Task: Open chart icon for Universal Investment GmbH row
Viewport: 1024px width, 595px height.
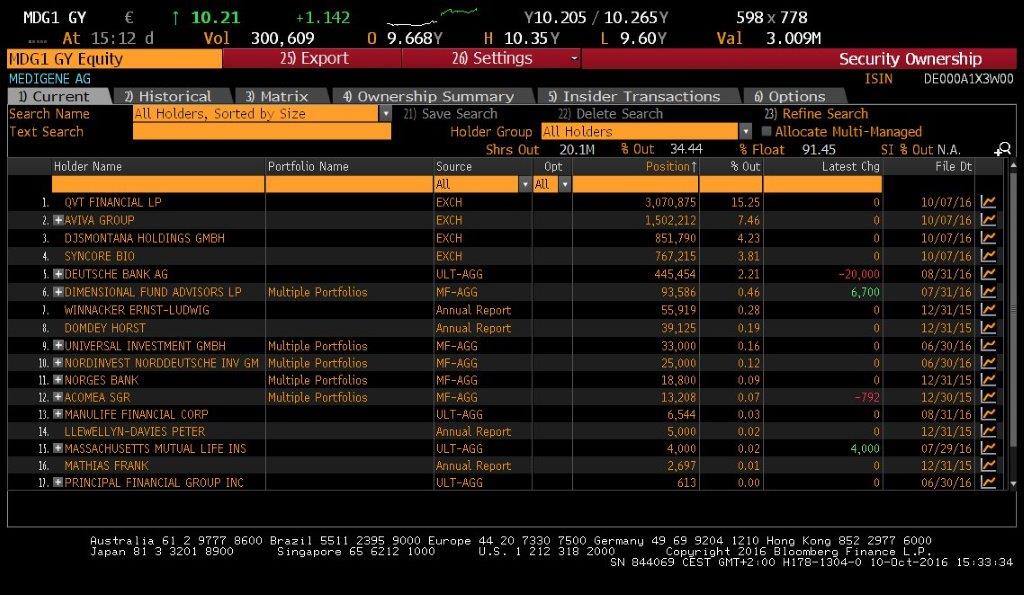Action: (x=988, y=346)
